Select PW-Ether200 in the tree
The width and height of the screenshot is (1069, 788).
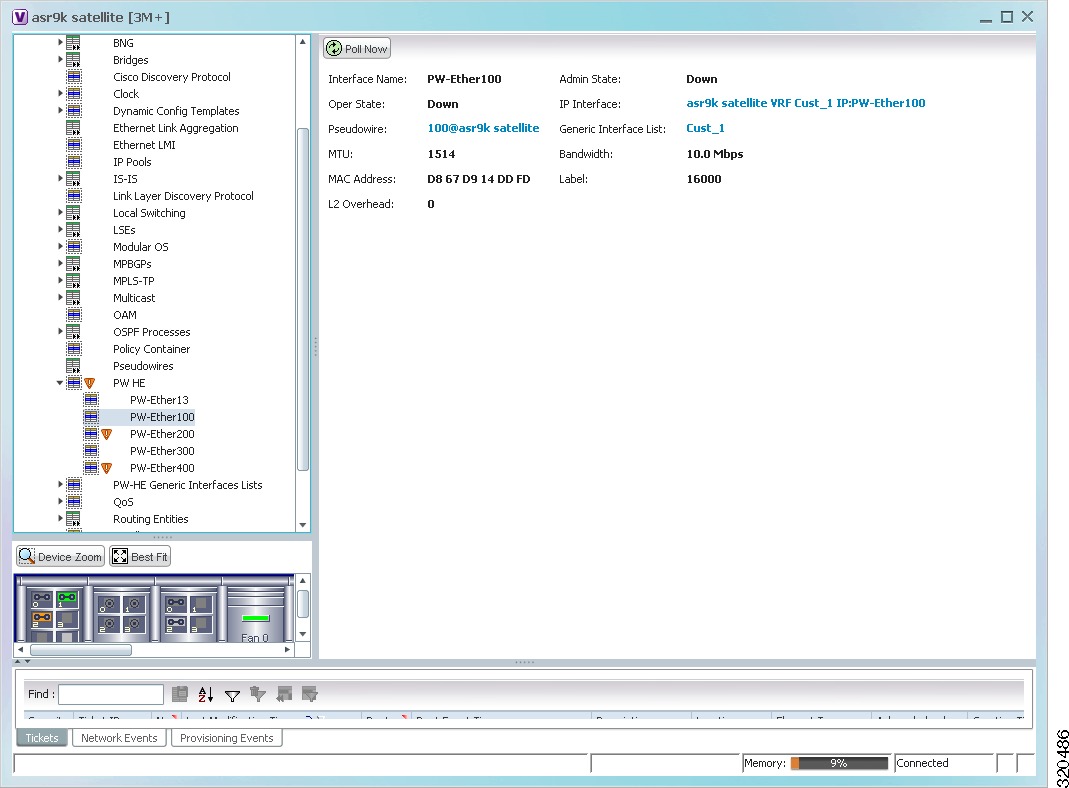[x=162, y=434]
